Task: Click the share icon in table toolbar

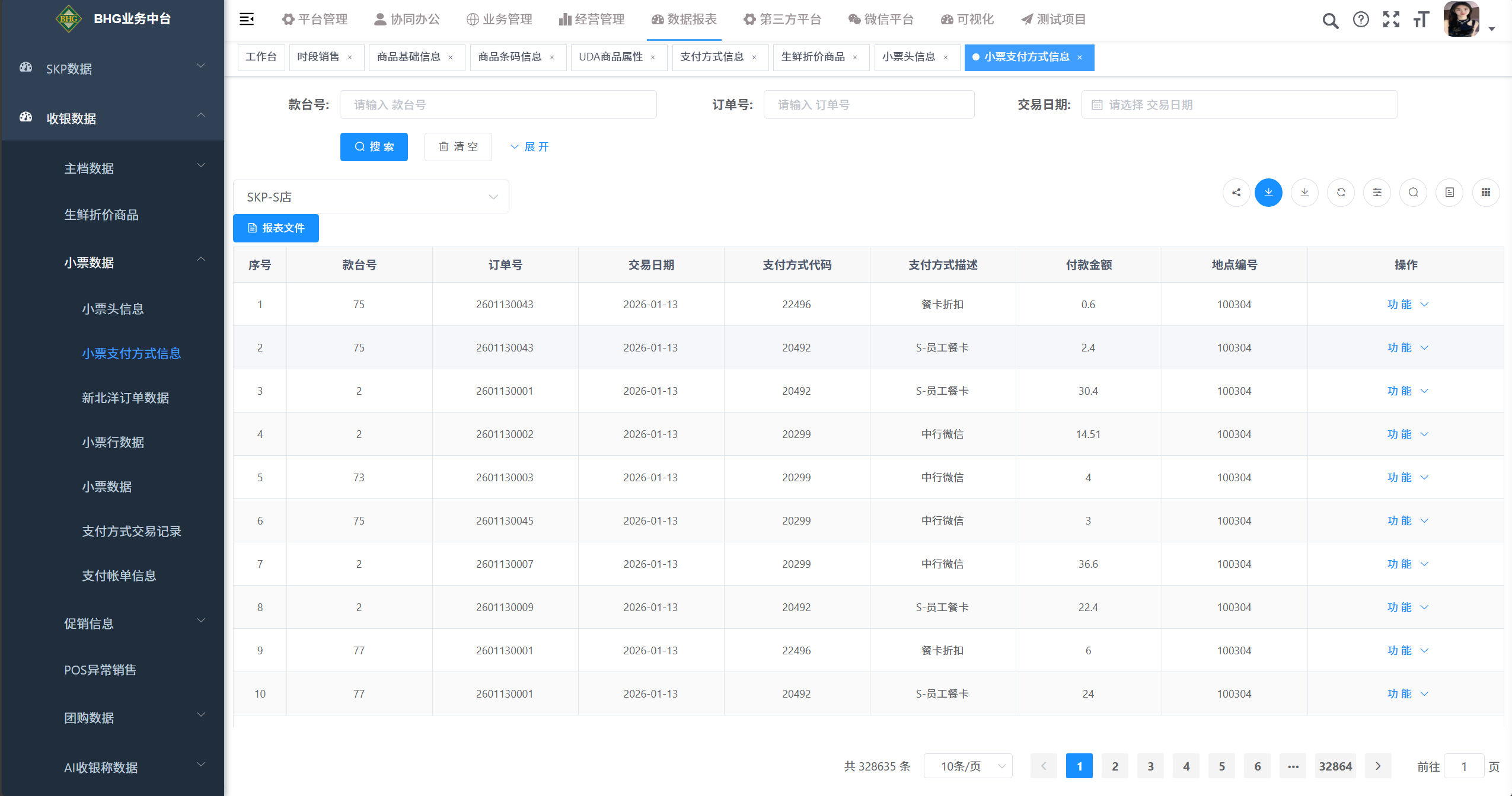Action: pos(1236,193)
